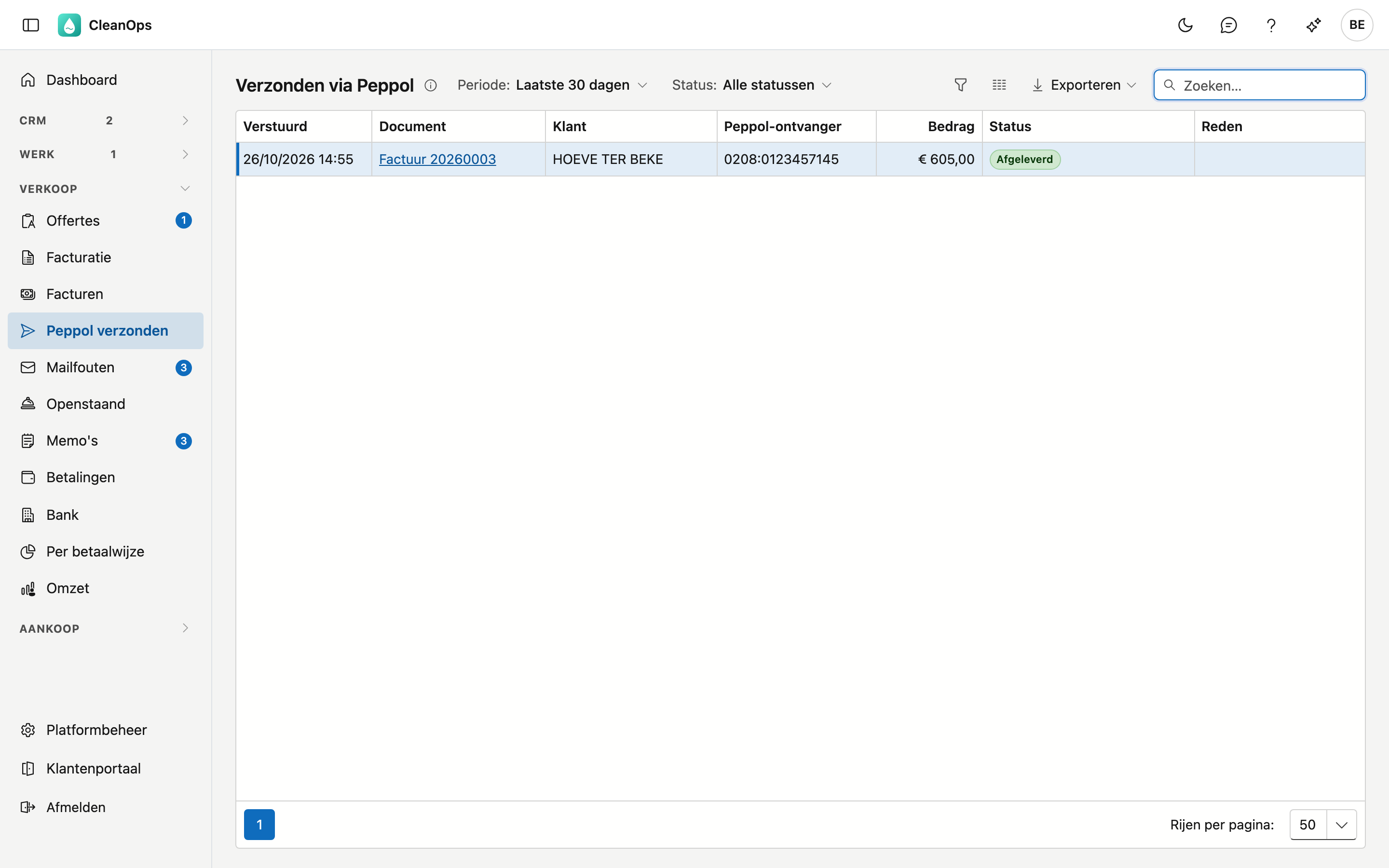Open Memo's in sidebar

pyautogui.click(x=106, y=441)
